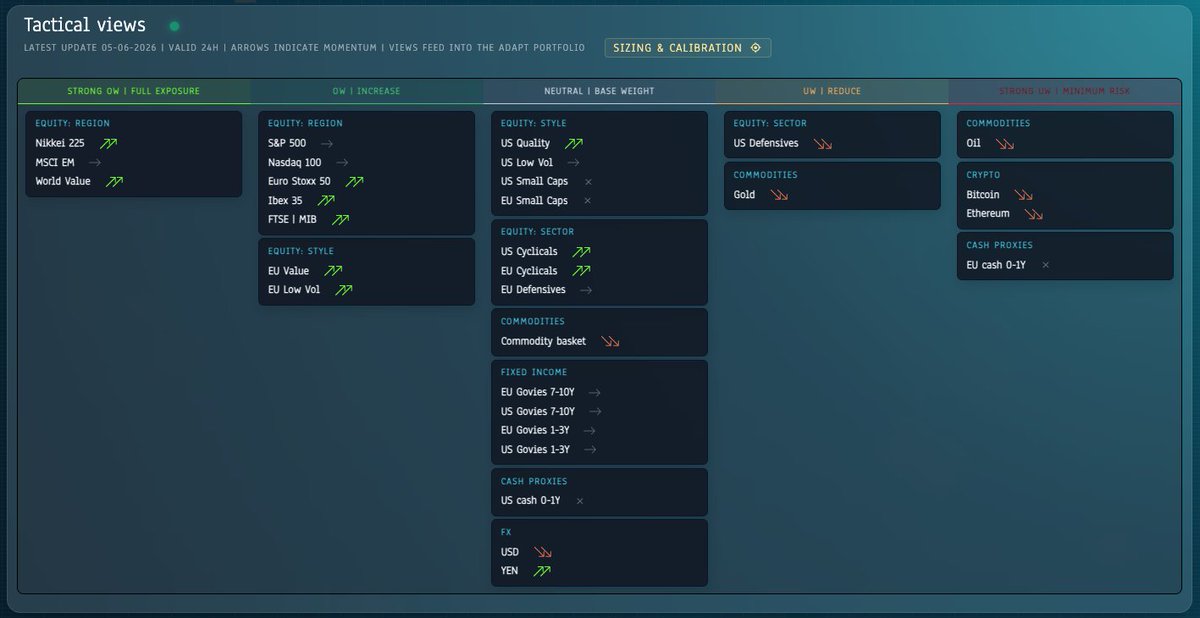Click the x marker beside US cash 0-1Y
The width and height of the screenshot is (1200, 618).
tap(580, 500)
